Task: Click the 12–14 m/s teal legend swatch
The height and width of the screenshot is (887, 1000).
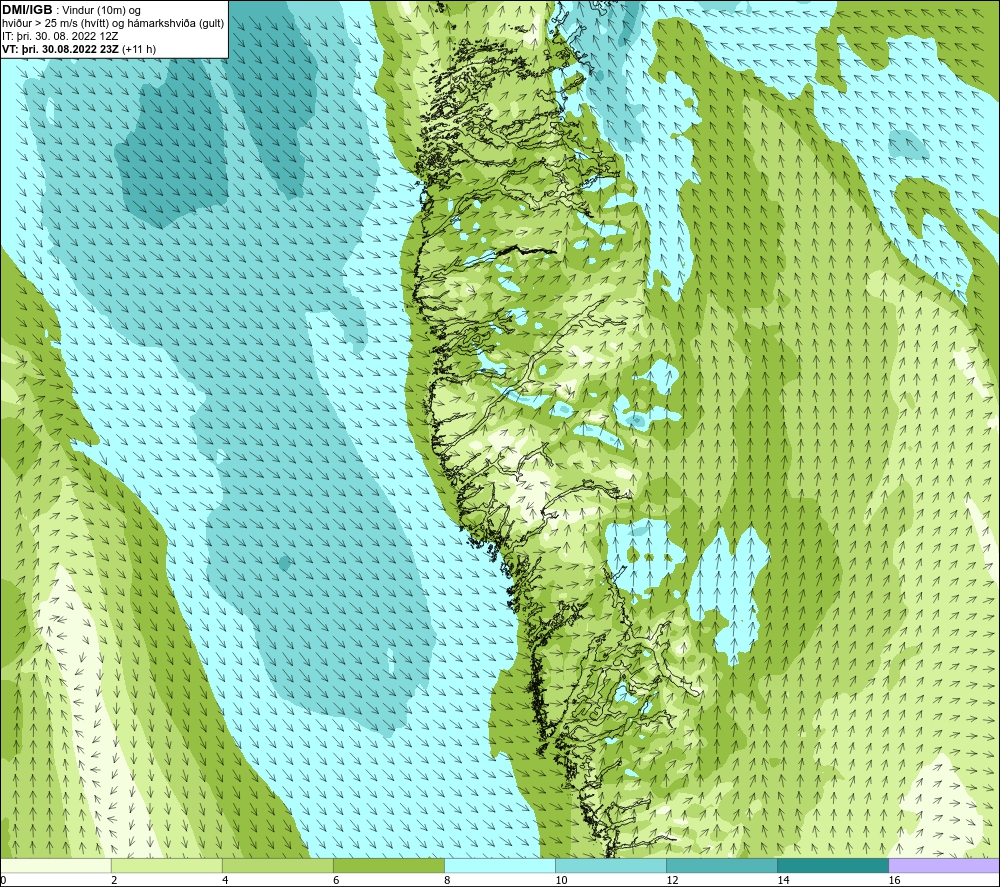Action: 721,866
